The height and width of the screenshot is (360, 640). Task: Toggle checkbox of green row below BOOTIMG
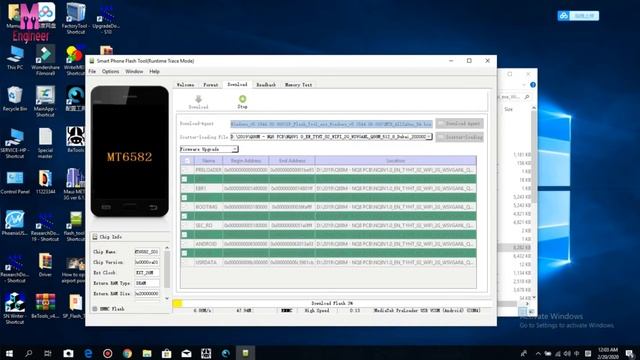[184, 216]
